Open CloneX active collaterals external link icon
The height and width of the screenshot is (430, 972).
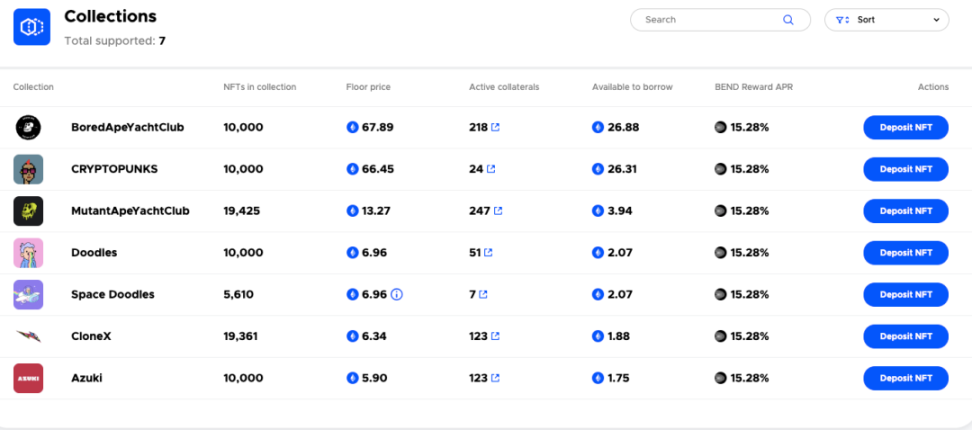495,337
